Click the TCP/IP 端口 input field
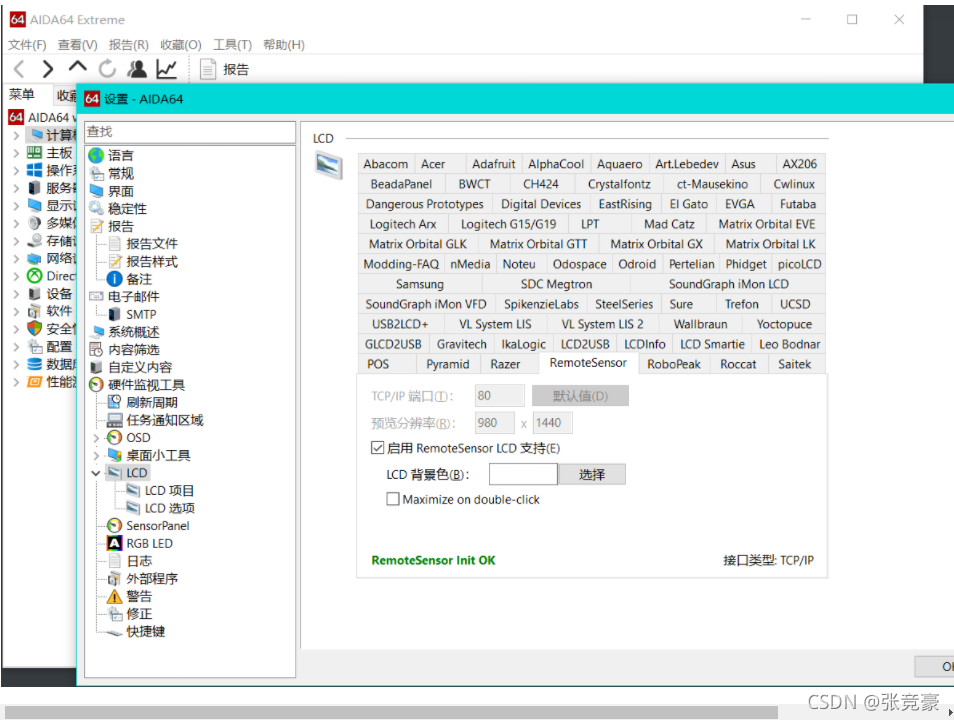Screen dimensions: 954x720 click(x=500, y=396)
